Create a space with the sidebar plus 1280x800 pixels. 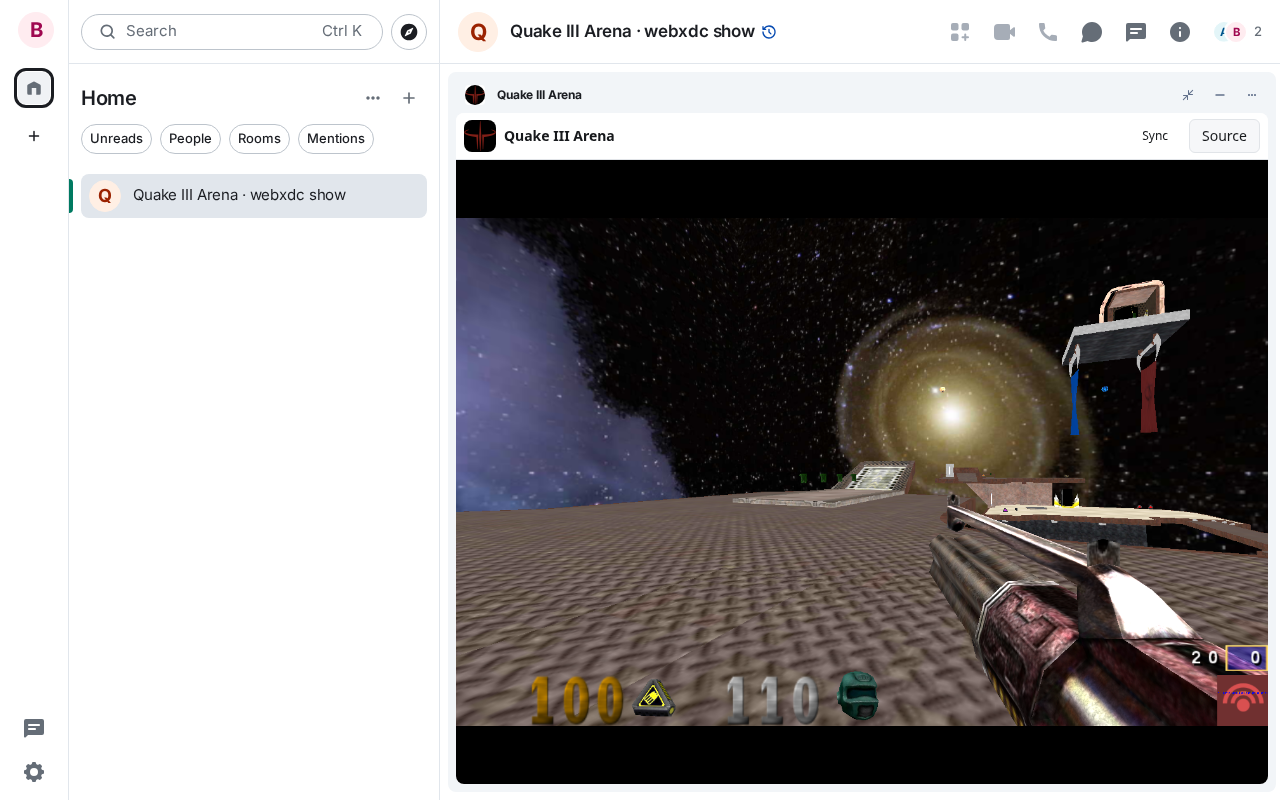pyautogui.click(x=34, y=136)
